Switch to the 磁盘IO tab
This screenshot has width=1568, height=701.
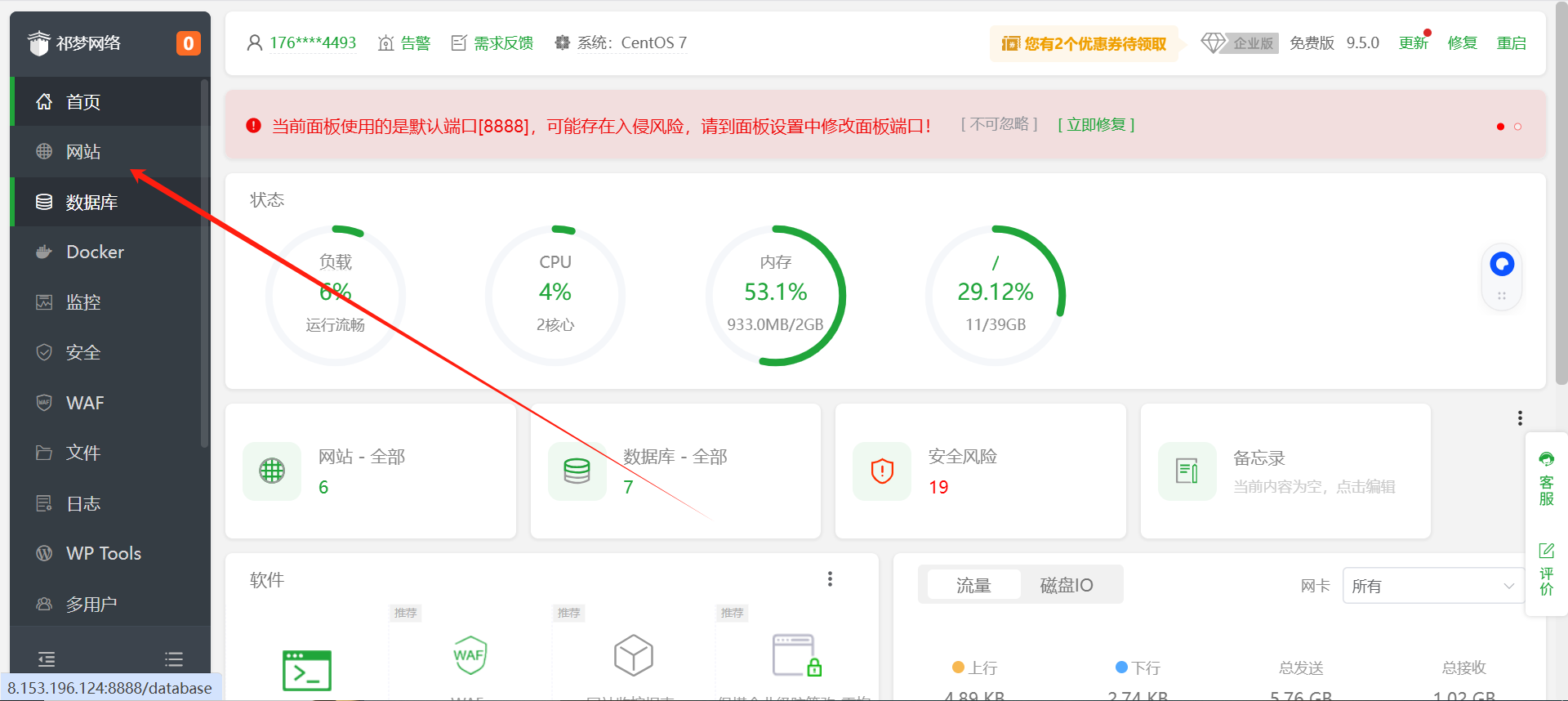coord(1067,585)
